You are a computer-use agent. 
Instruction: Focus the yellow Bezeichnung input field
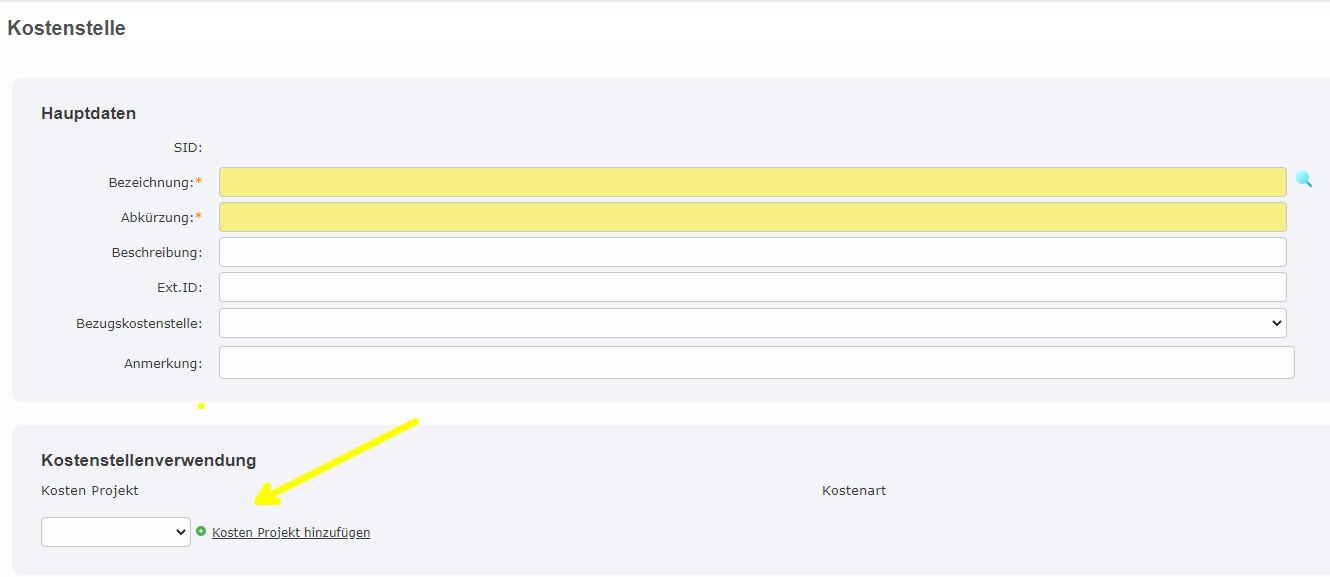(x=752, y=182)
